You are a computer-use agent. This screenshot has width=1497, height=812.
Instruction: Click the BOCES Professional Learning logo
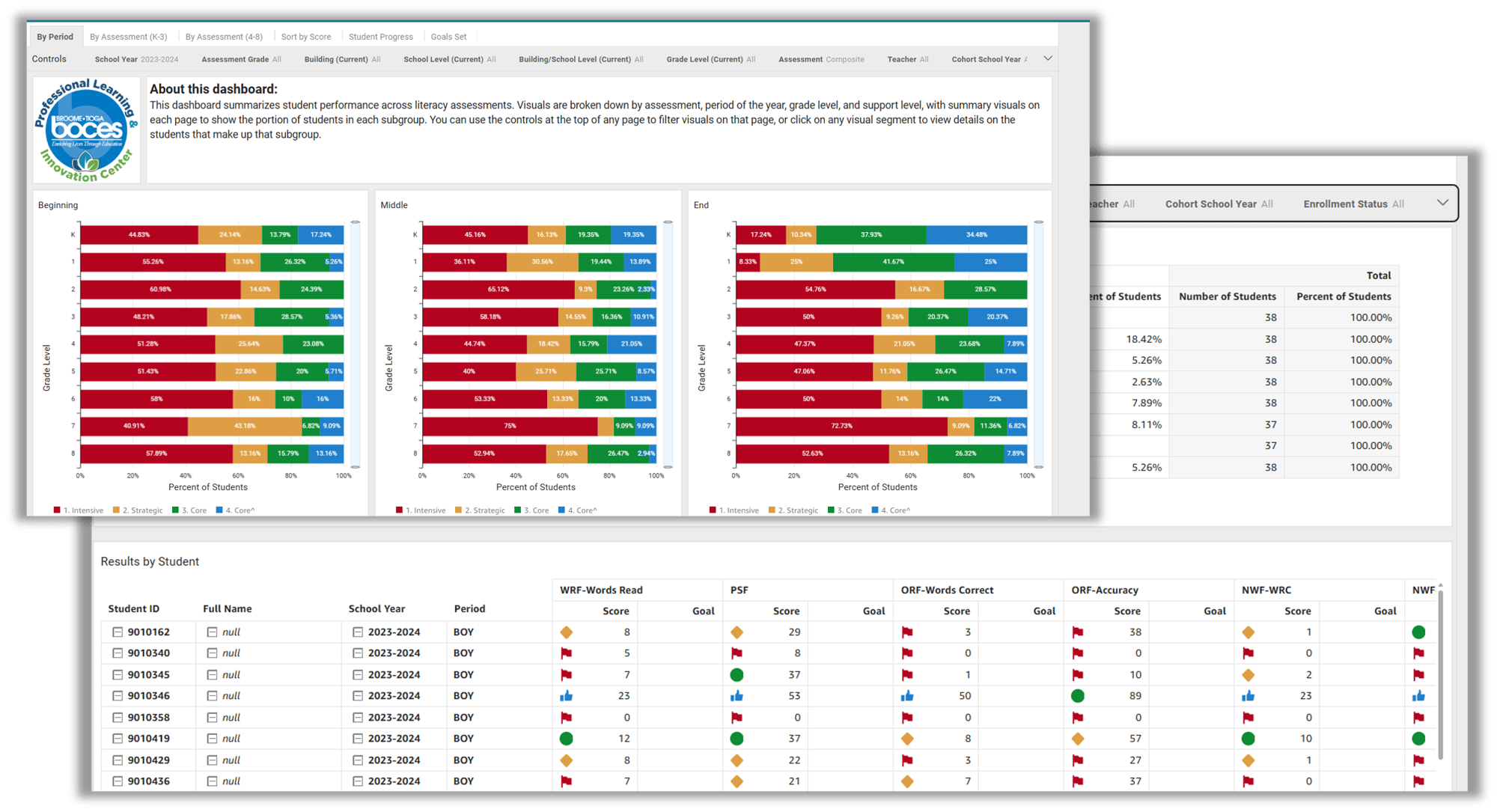point(86,129)
